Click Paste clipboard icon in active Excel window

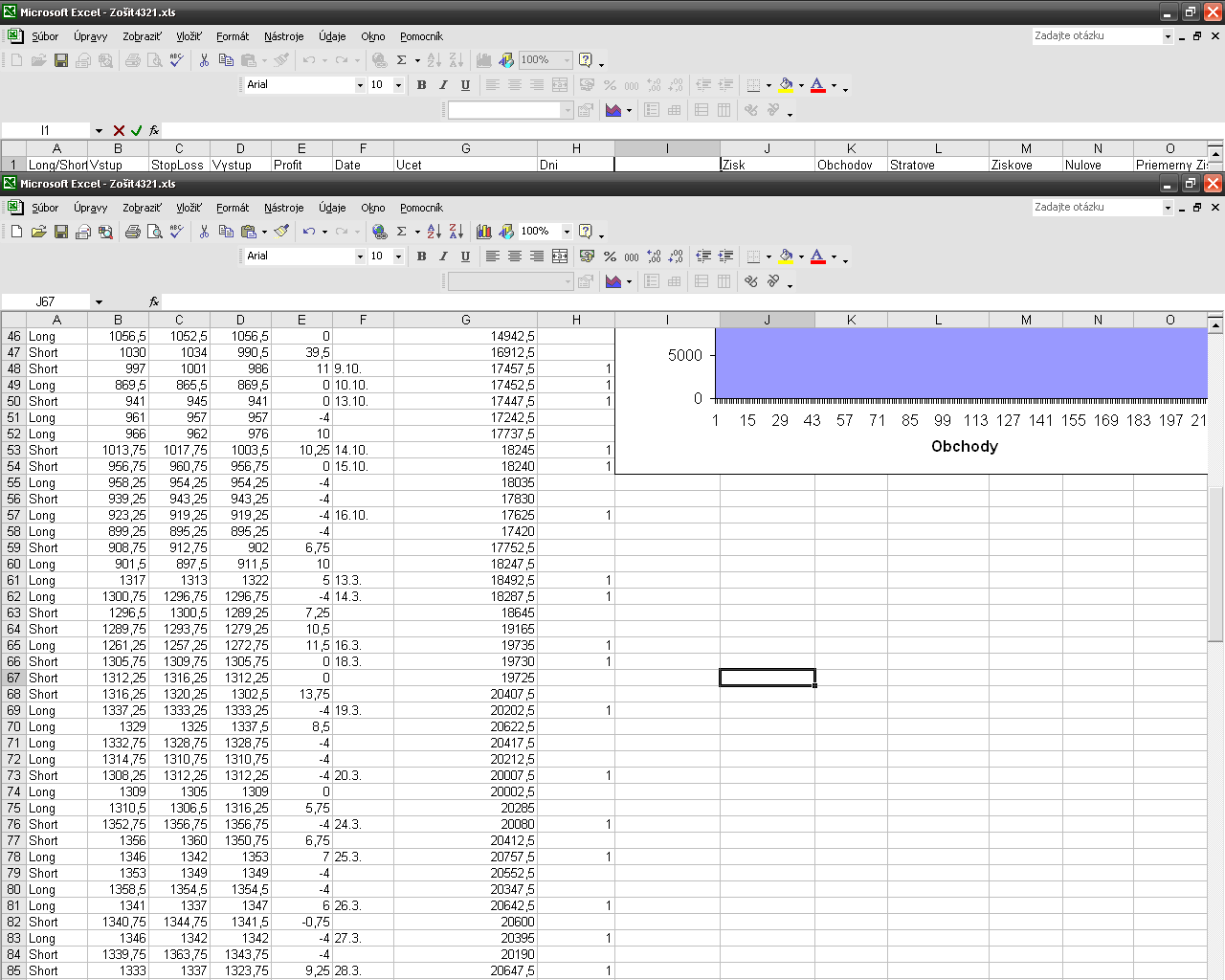(249, 232)
